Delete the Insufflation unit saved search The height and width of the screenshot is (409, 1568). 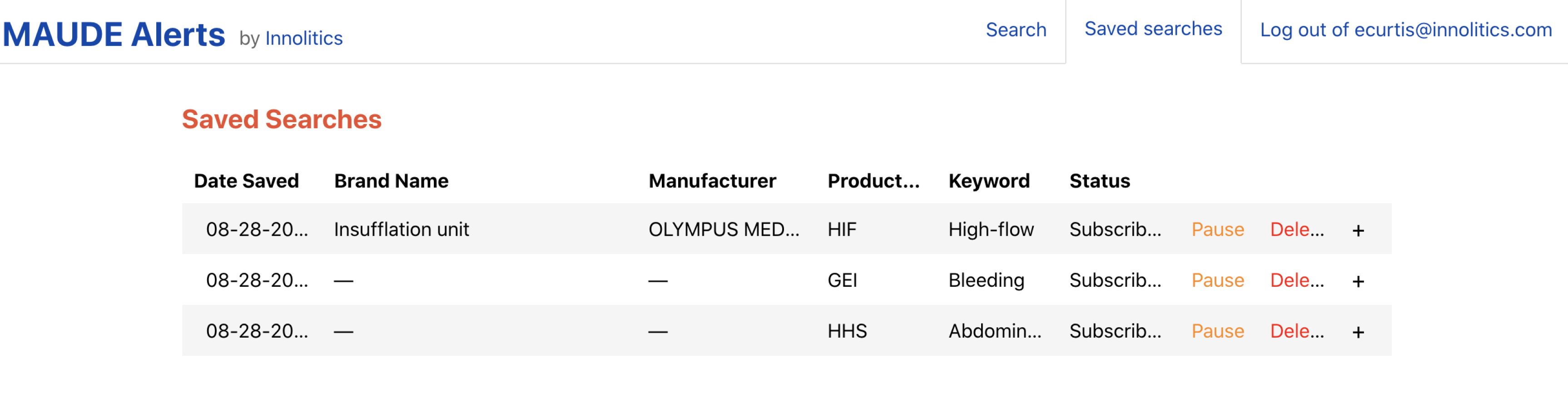tap(1296, 229)
